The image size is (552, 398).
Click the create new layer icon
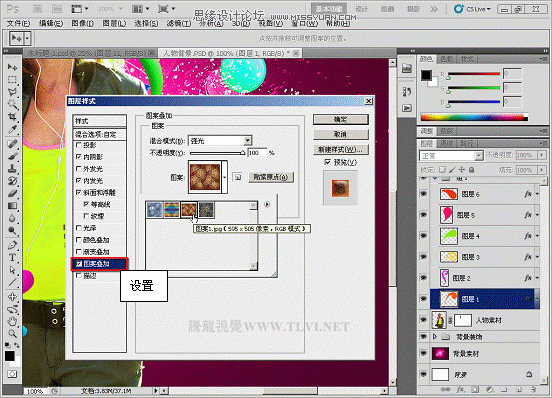click(x=519, y=390)
